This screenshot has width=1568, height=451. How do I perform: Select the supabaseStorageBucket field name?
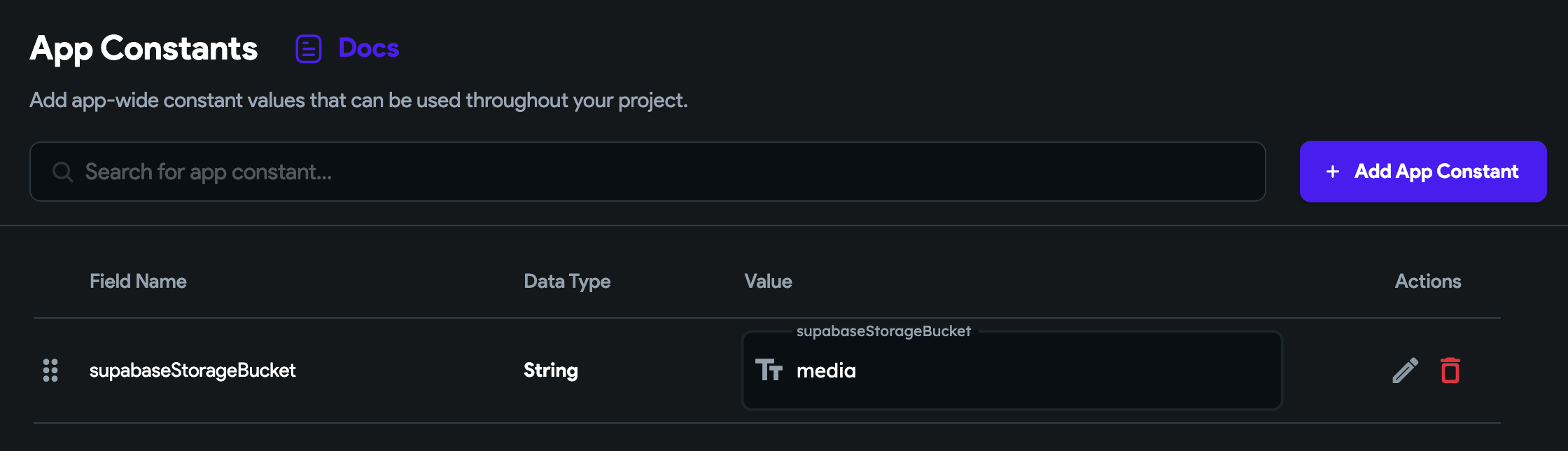[x=192, y=370]
